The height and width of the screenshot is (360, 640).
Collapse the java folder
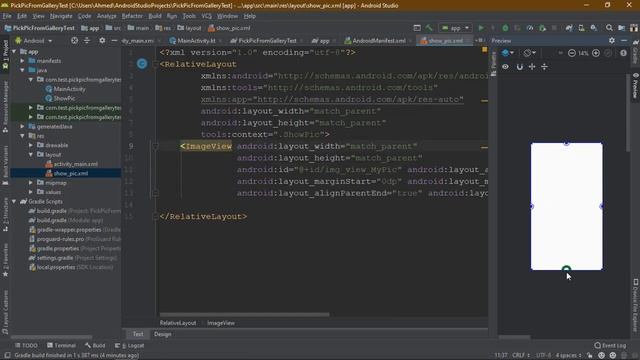tap(22, 70)
